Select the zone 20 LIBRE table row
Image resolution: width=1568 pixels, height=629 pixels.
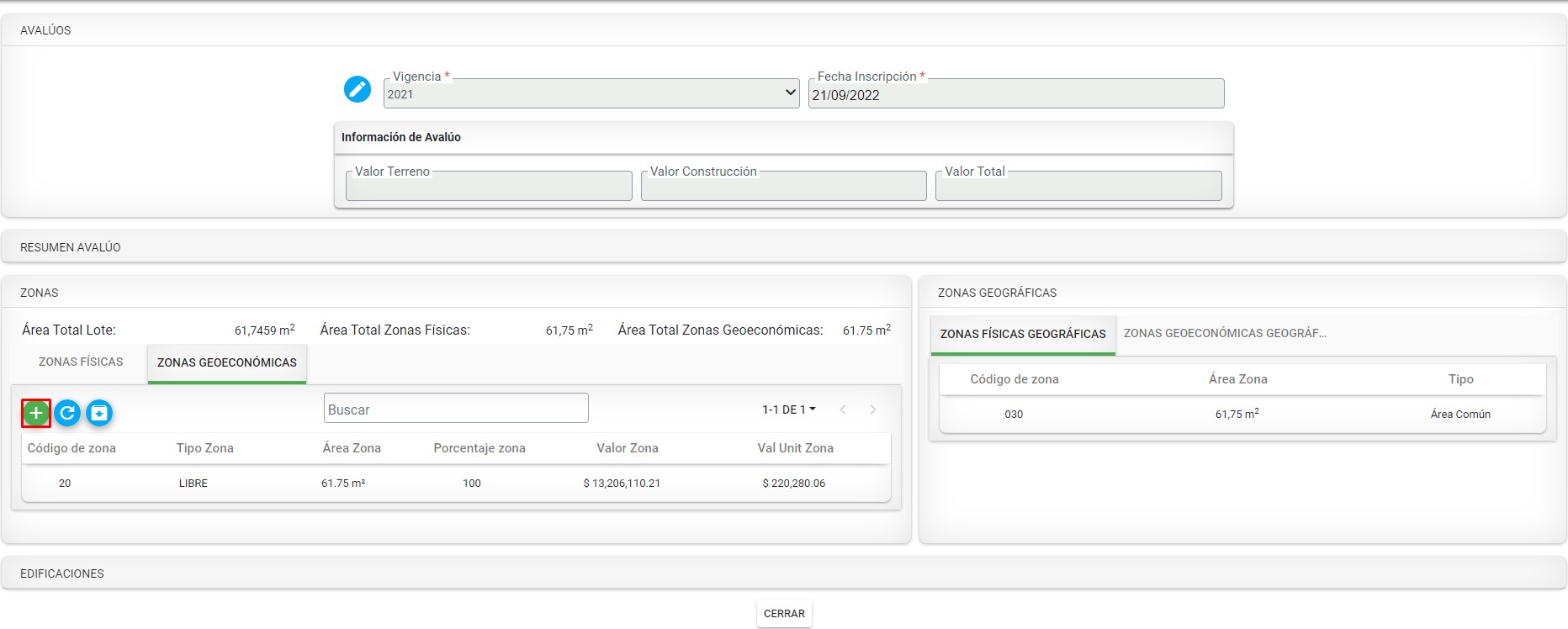click(x=455, y=484)
